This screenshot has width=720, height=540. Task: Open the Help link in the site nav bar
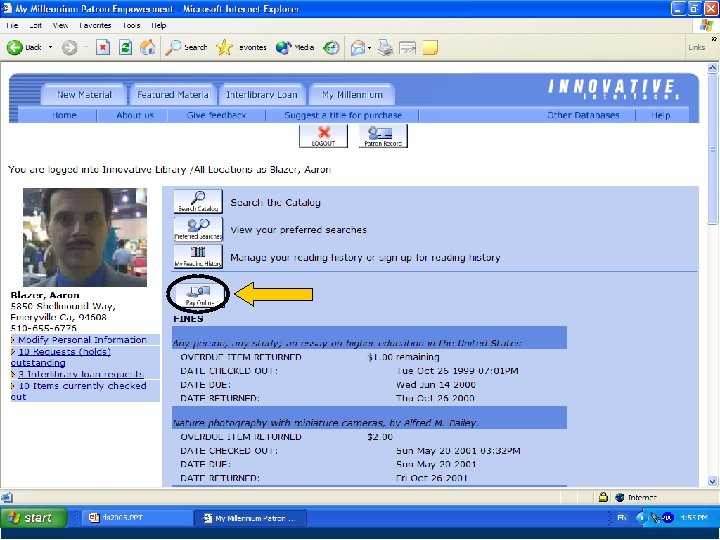tap(660, 115)
